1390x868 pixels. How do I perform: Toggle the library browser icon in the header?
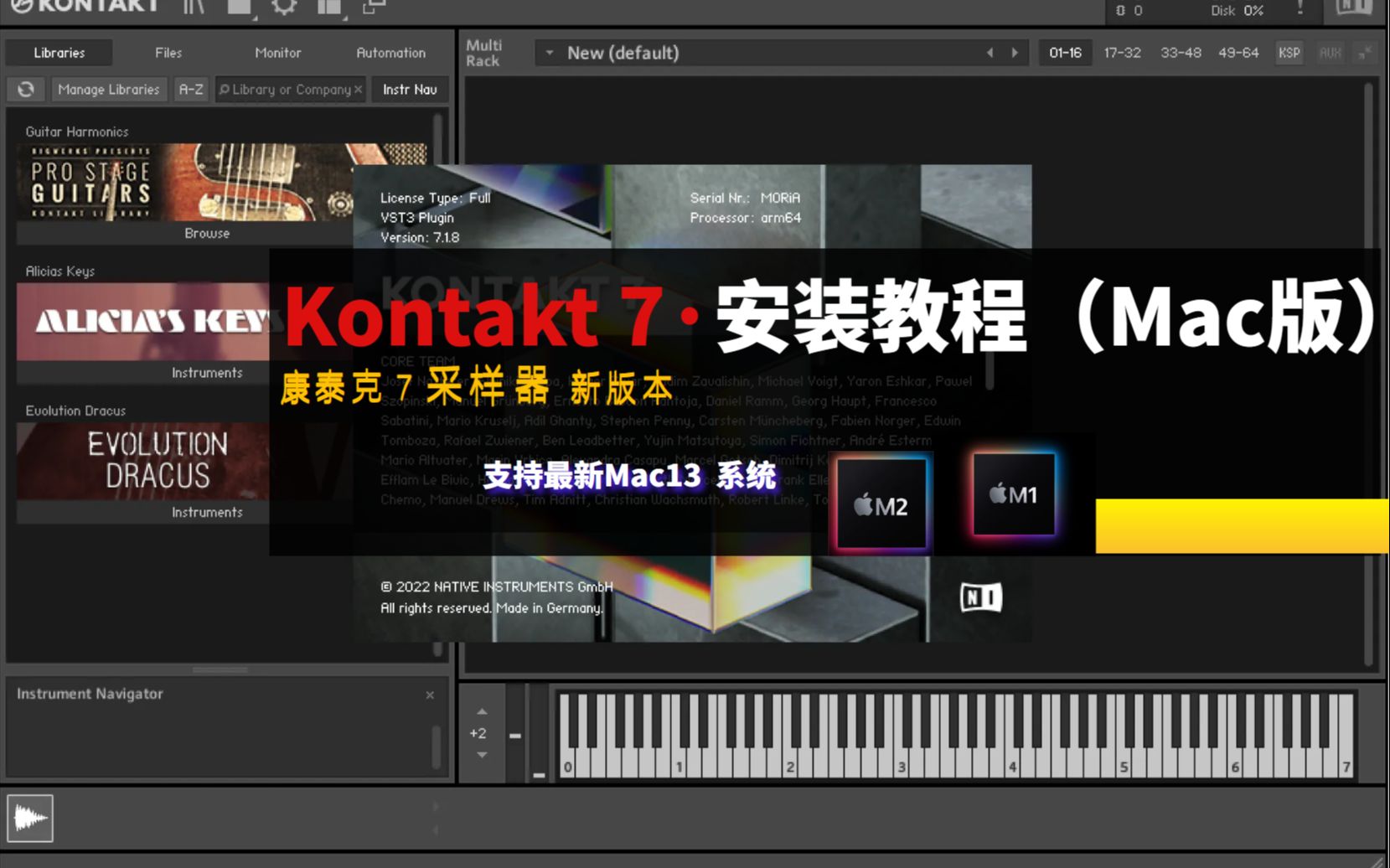click(194, 7)
